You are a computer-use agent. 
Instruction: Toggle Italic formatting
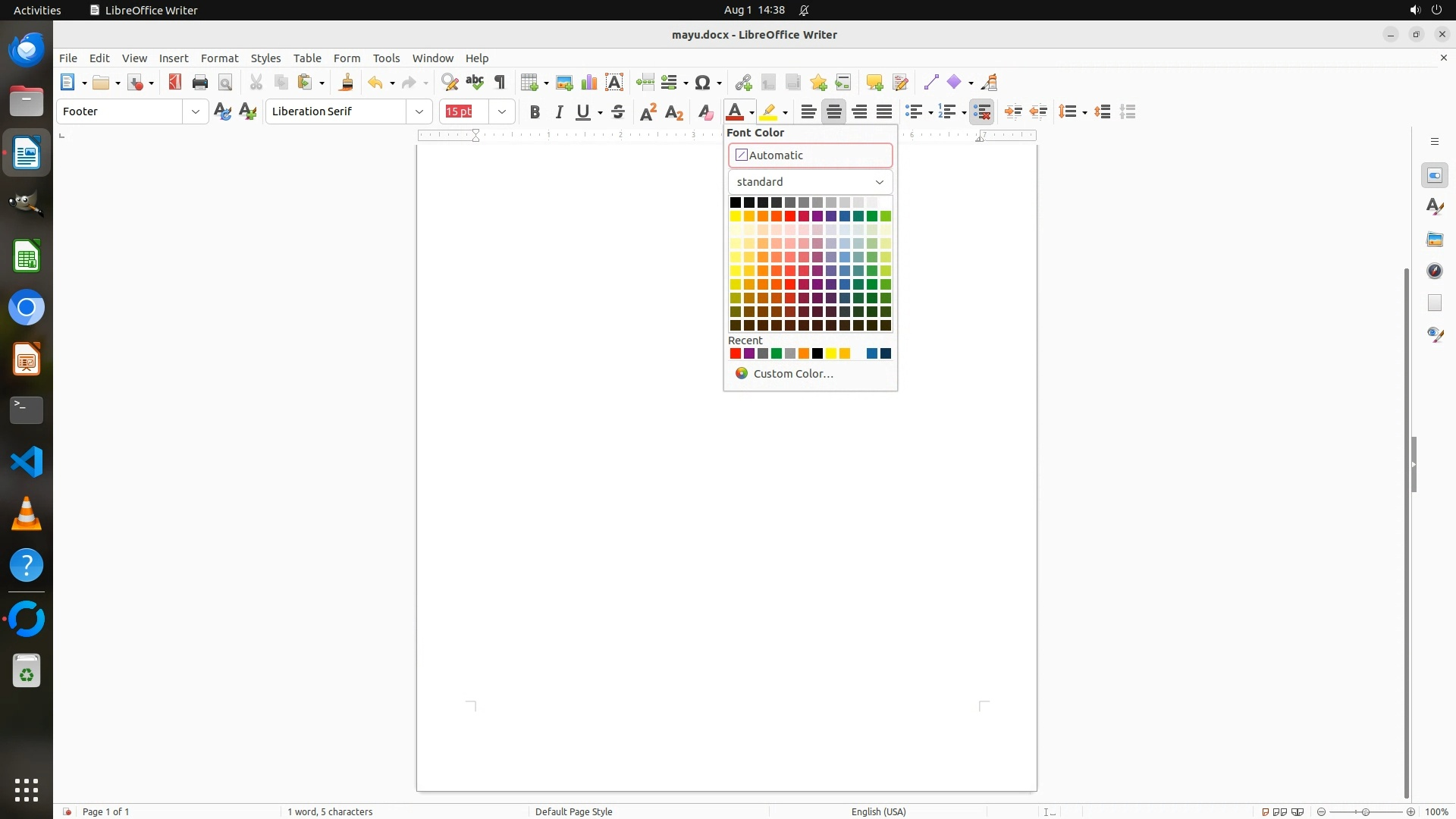tap(560, 112)
